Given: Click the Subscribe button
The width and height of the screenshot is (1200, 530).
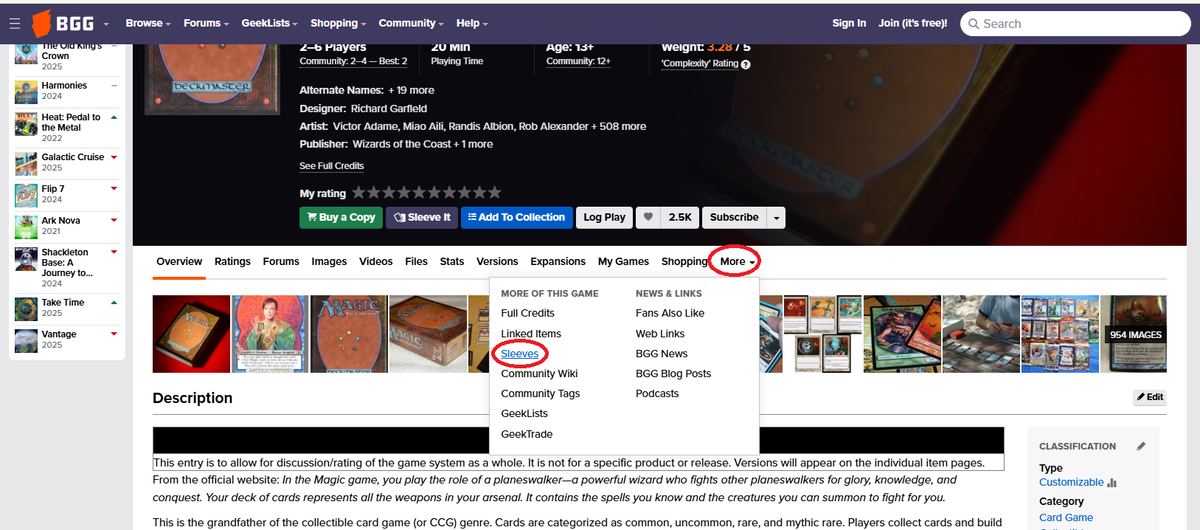Looking at the screenshot, I should click(x=734, y=217).
